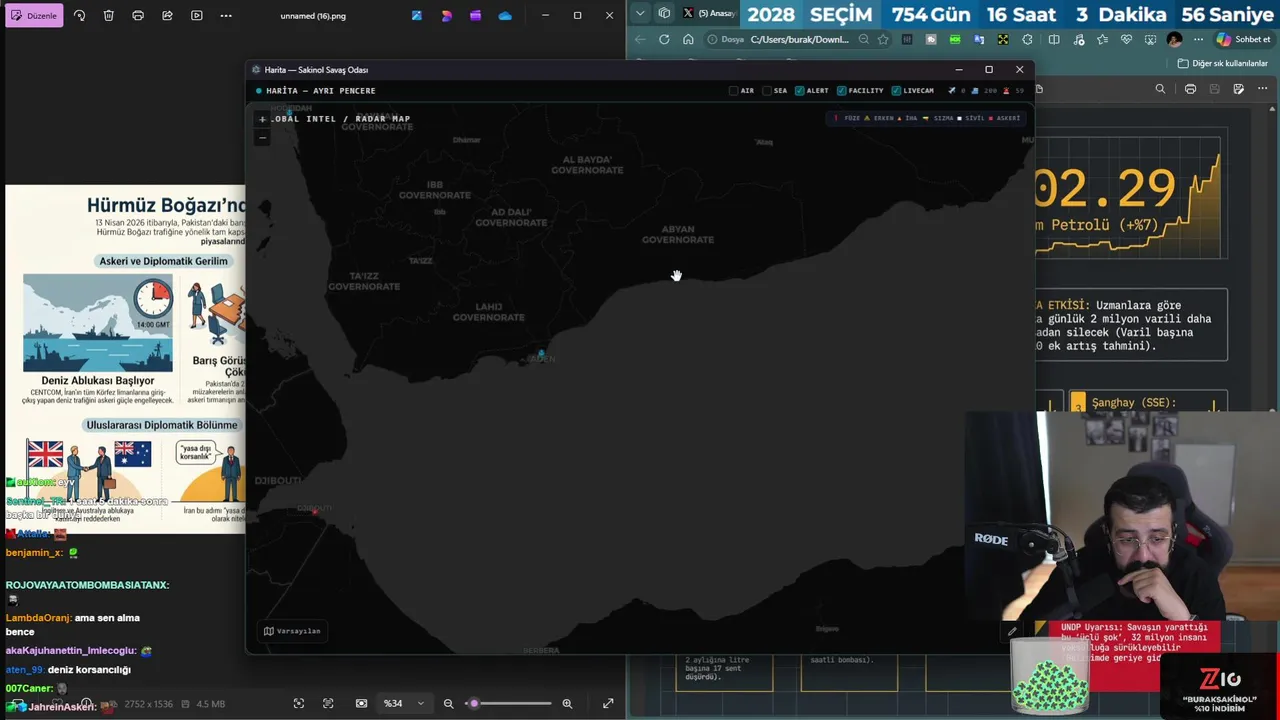1280x720 pixels.
Task: Toggle filmstrip view icon in Photos
Action: [x=361, y=704]
